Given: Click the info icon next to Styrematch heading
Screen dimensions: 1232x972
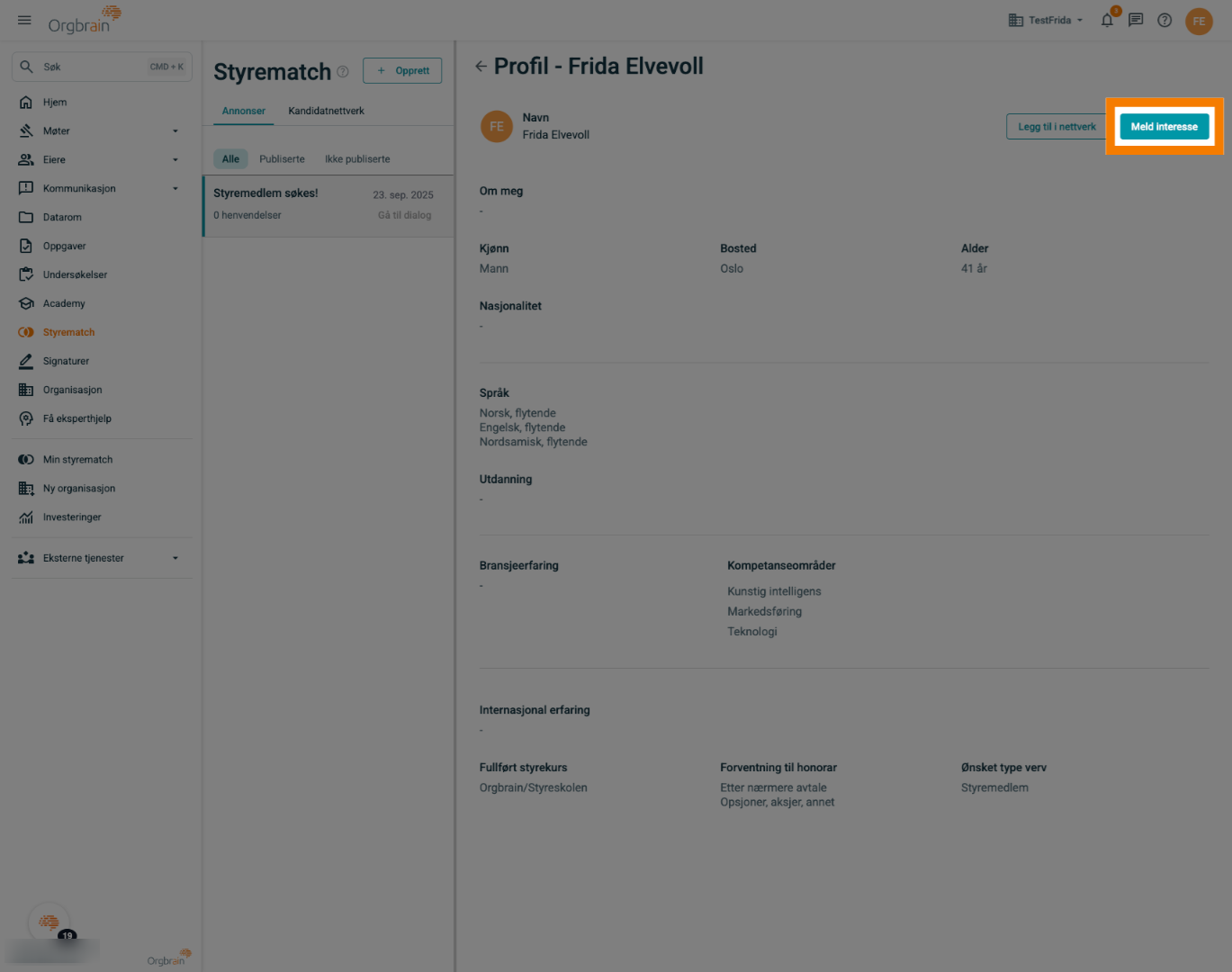Looking at the screenshot, I should [x=343, y=72].
